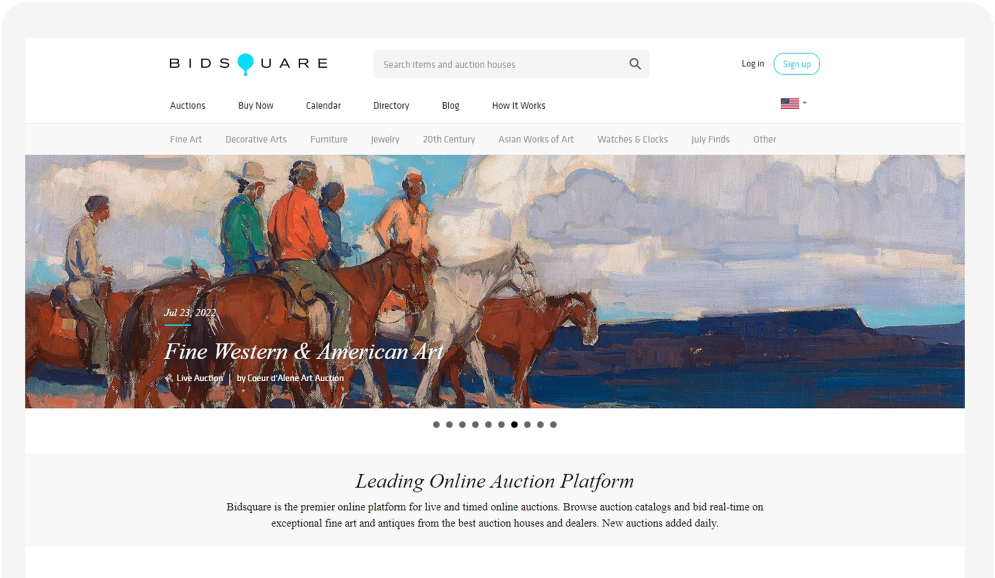Click the Live Auction gavel icon
The image size is (995, 578).
pyautogui.click(x=169, y=378)
